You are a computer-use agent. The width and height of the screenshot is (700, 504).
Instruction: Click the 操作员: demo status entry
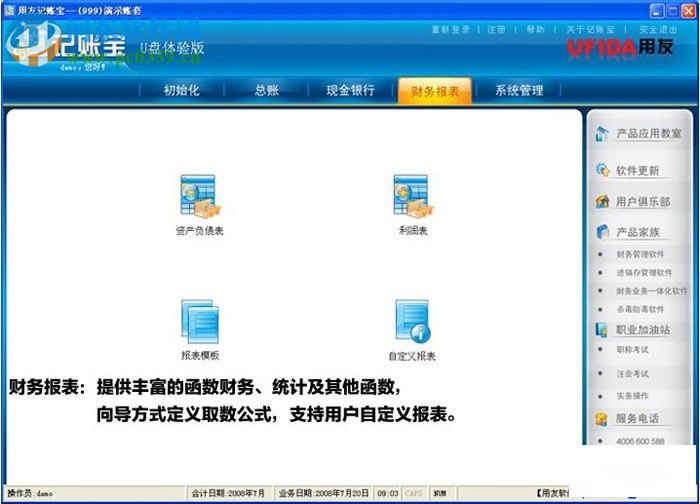click(x=30, y=493)
